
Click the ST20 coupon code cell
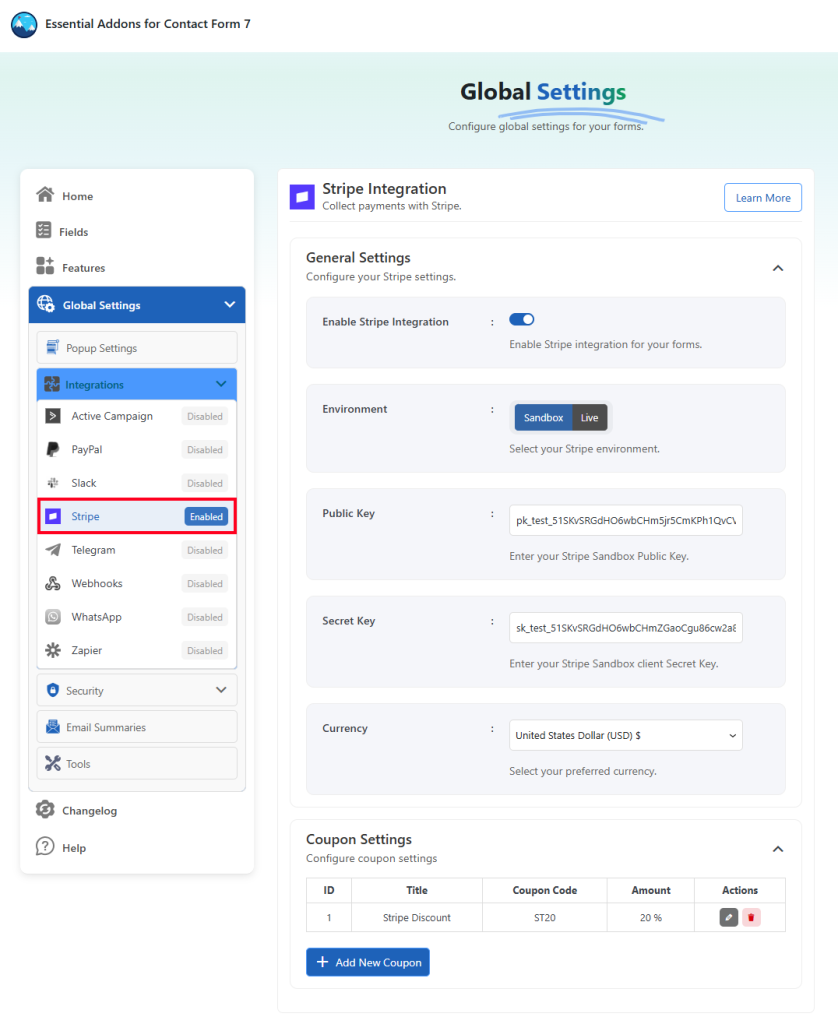pyautogui.click(x=545, y=918)
